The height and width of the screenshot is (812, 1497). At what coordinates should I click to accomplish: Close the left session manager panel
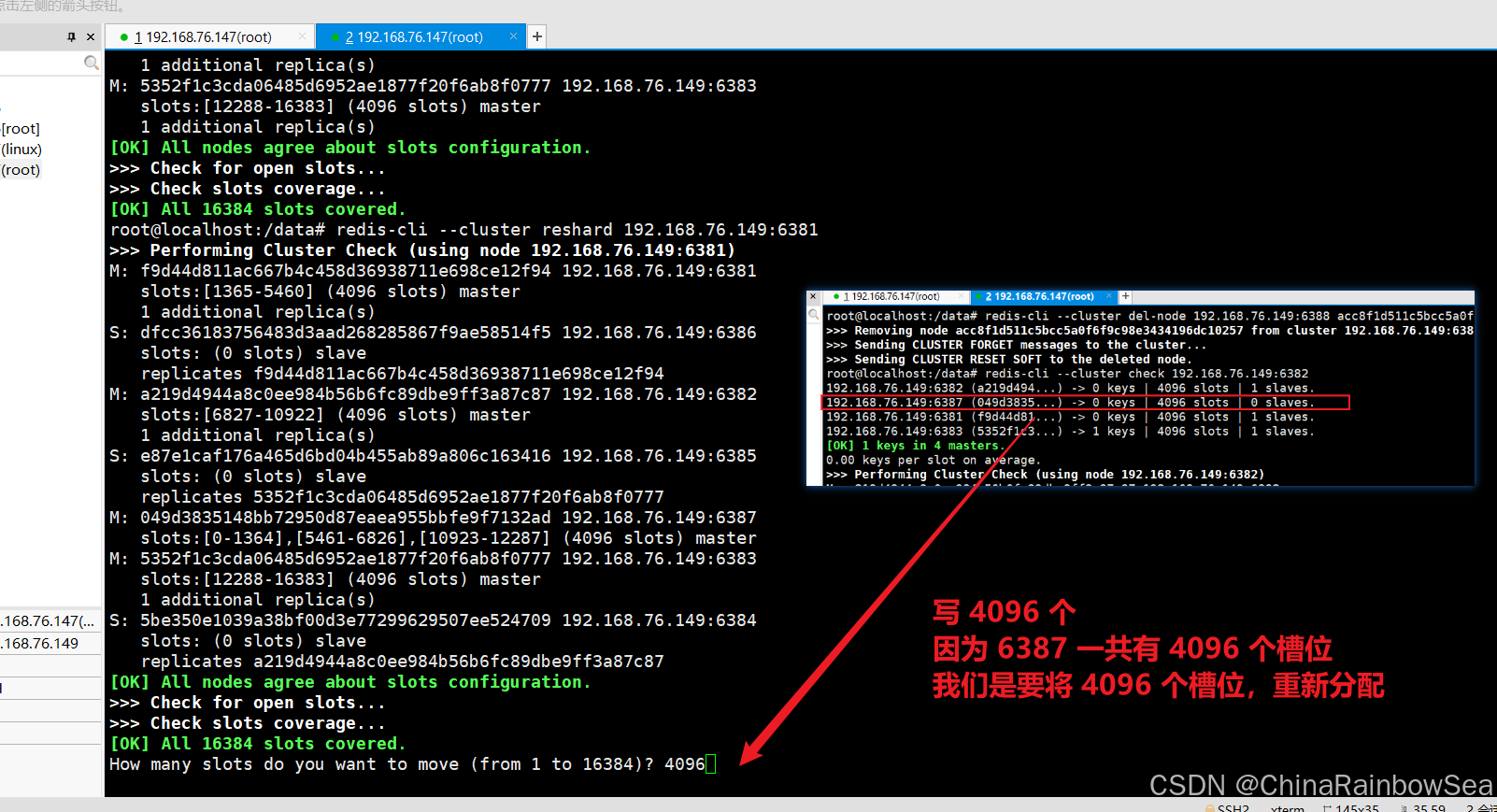91,37
